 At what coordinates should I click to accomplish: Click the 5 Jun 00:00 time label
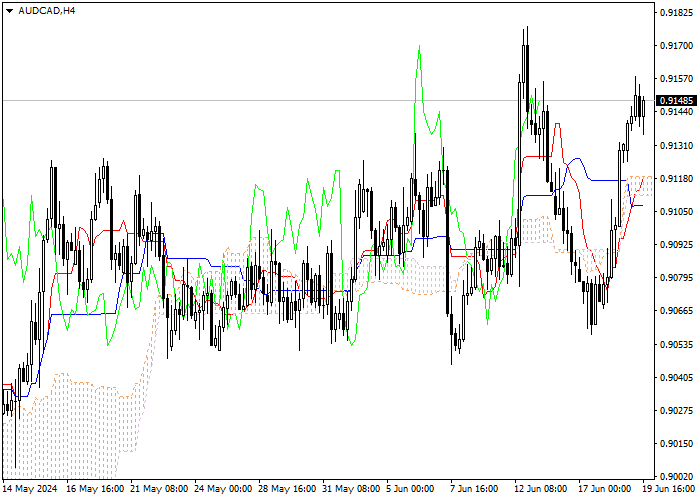point(410,488)
